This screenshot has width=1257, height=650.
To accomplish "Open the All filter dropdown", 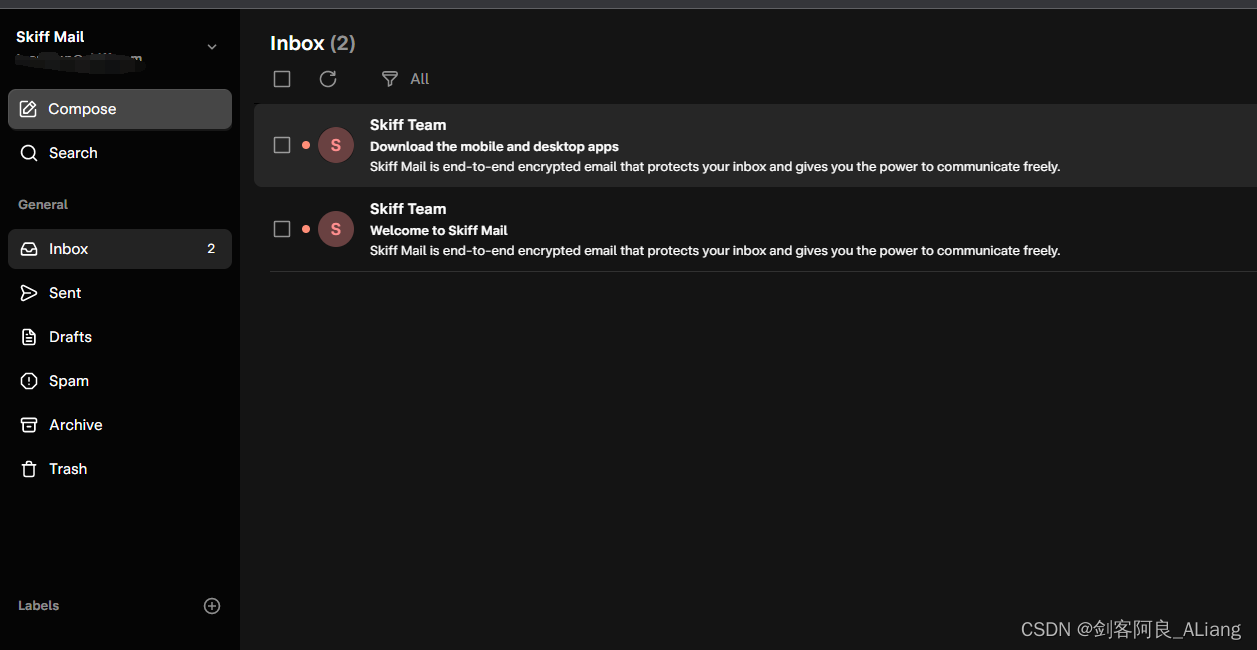I will coord(419,79).
